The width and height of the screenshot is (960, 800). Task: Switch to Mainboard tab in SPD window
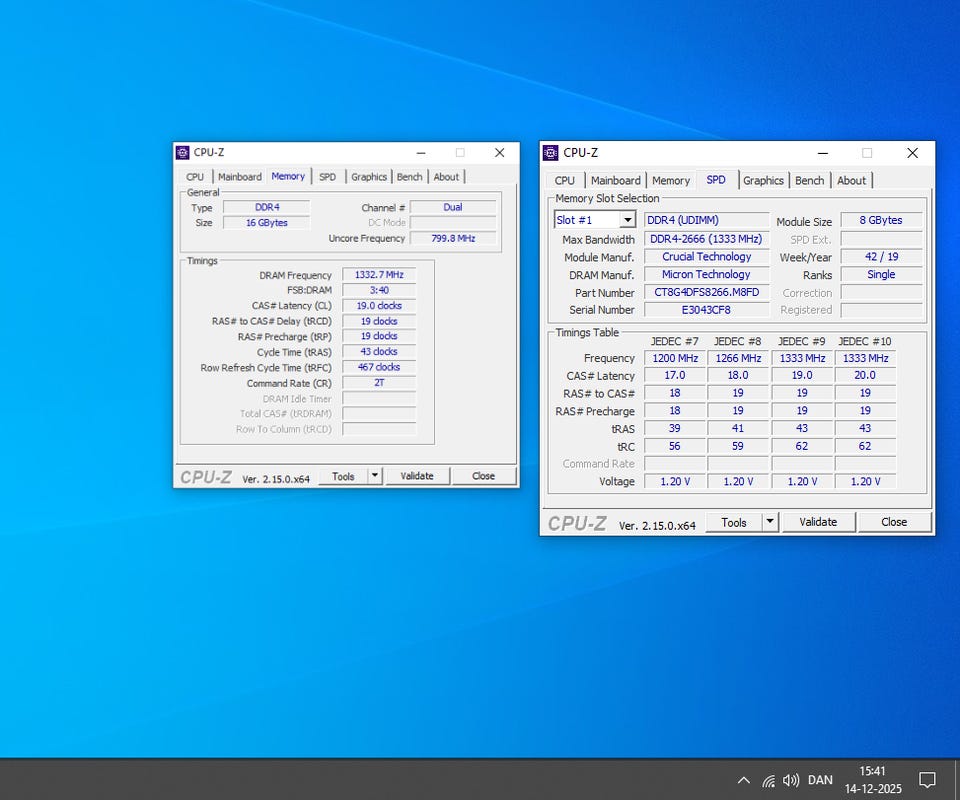click(x=615, y=181)
